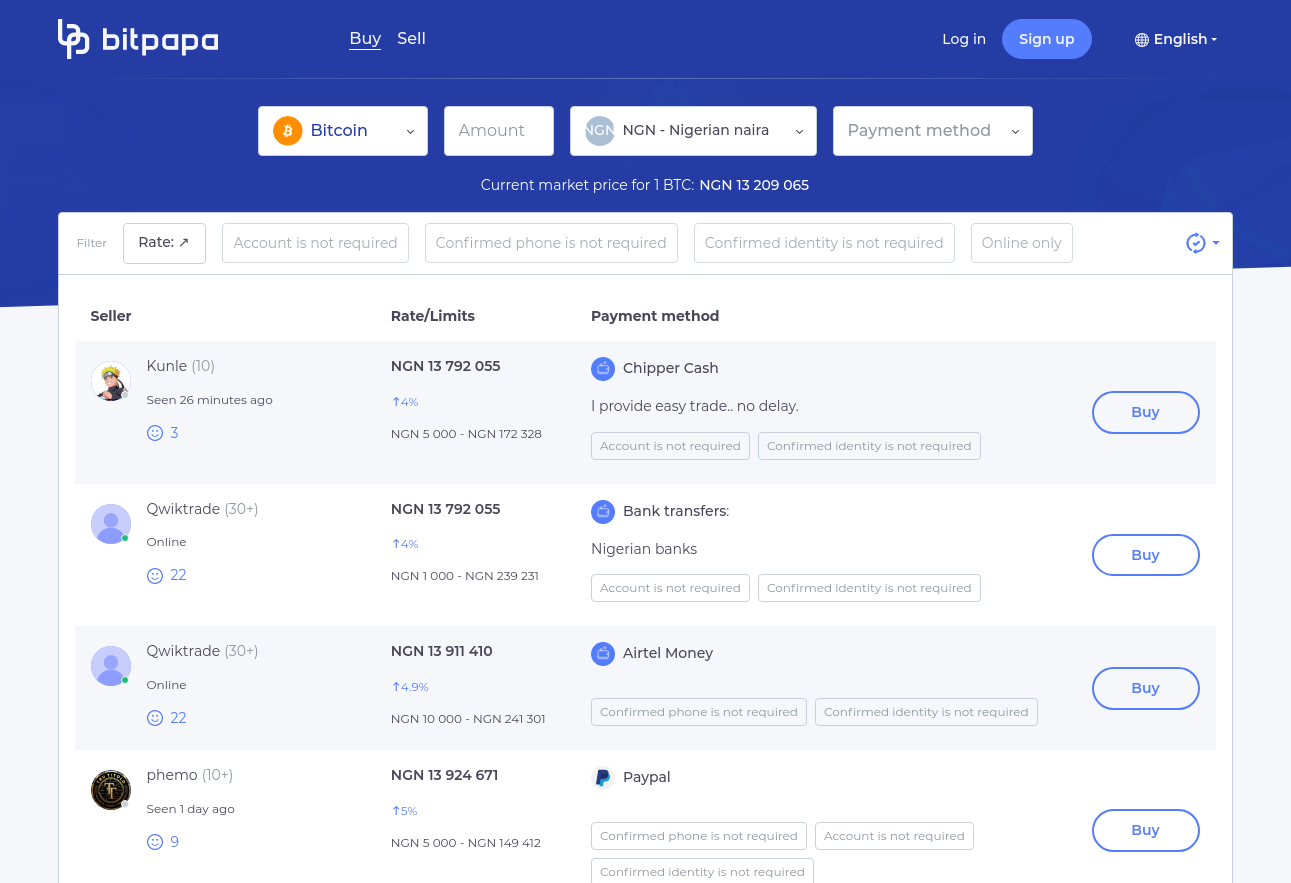The width and height of the screenshot is (1291, 883).
Task: Click Buy on phemo's Paypal offer
Action: point(1146,830)
